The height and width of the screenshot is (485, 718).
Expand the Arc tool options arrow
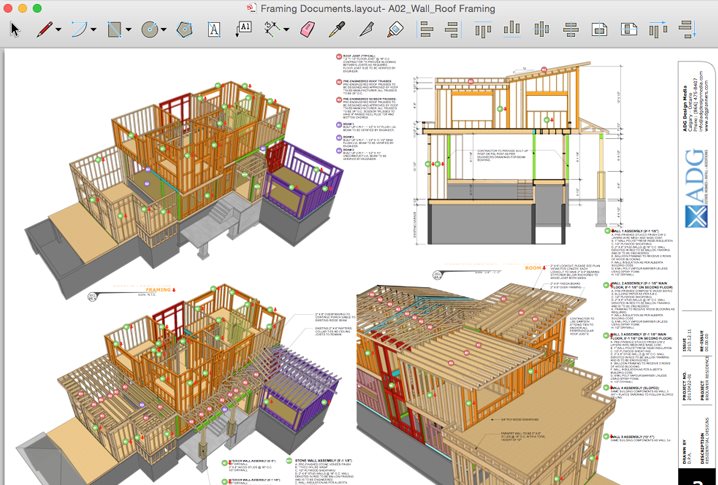pyautogui.click(x=93, y=30)
